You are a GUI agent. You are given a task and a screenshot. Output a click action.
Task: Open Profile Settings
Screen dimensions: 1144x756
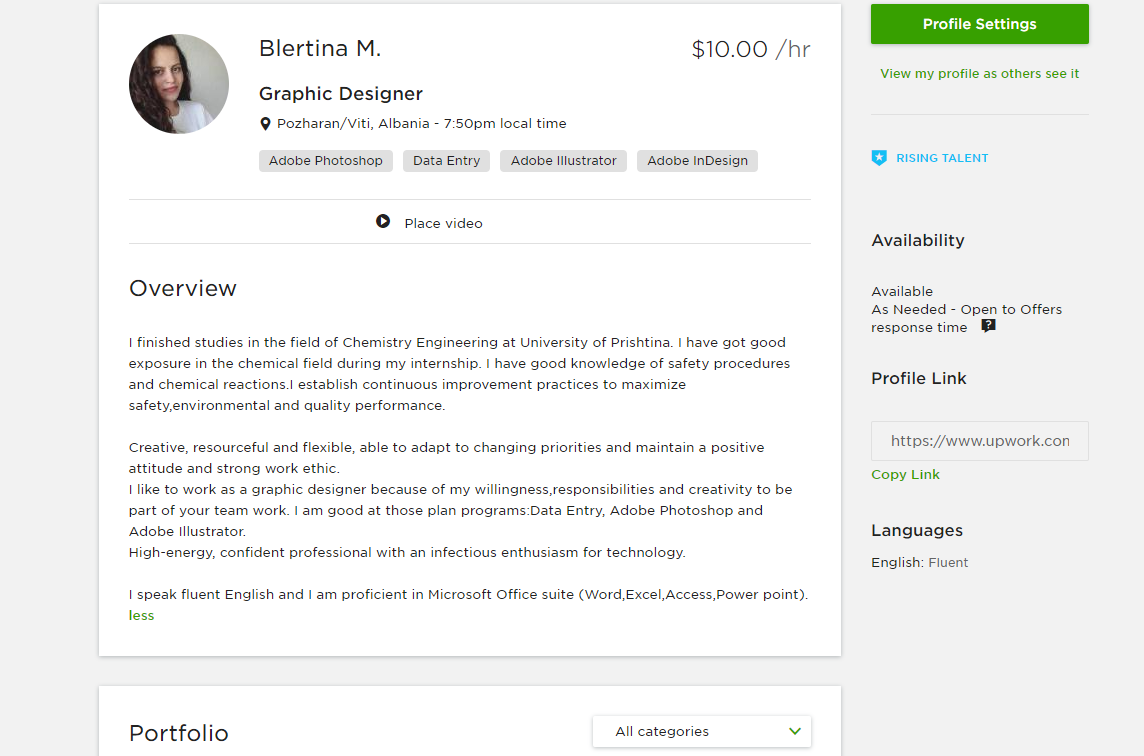coord(980,24)
